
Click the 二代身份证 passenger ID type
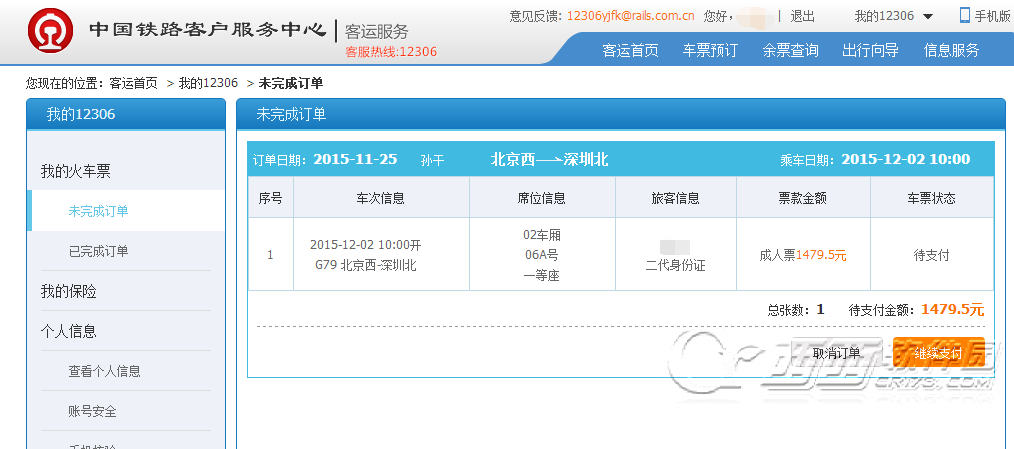coord(675,265)
